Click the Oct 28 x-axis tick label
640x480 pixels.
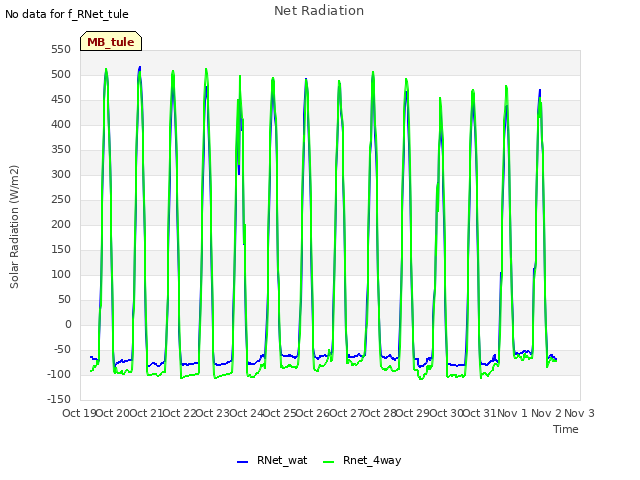click(x=380, y=413)
